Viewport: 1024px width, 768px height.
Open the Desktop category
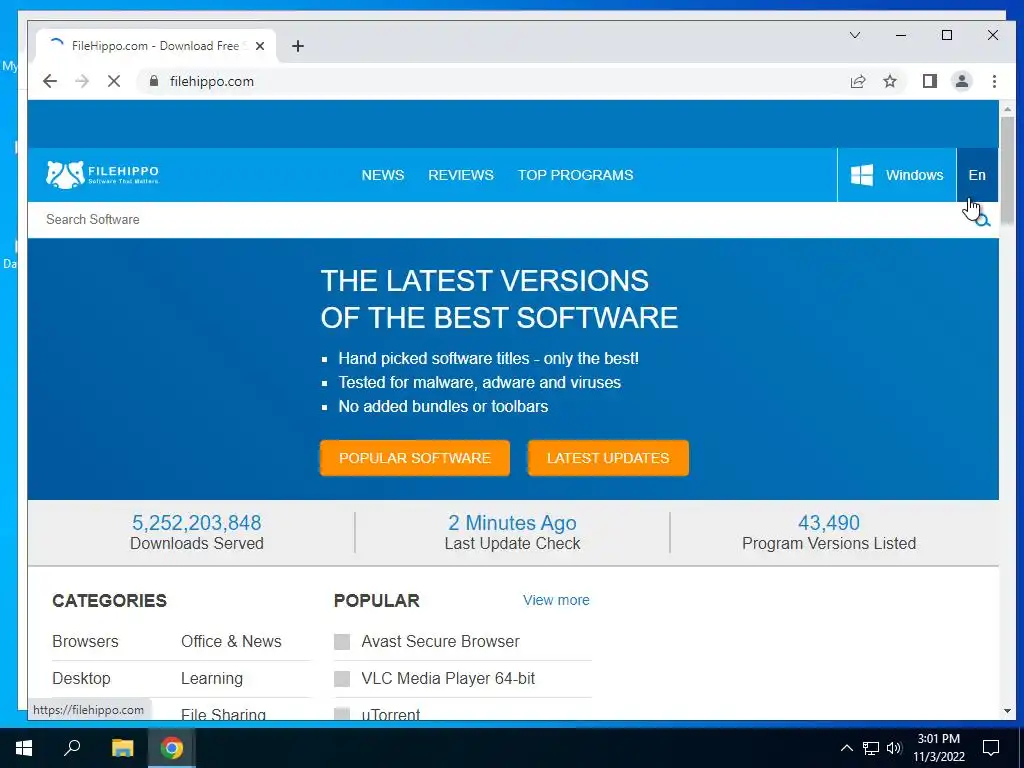(81, 679)
